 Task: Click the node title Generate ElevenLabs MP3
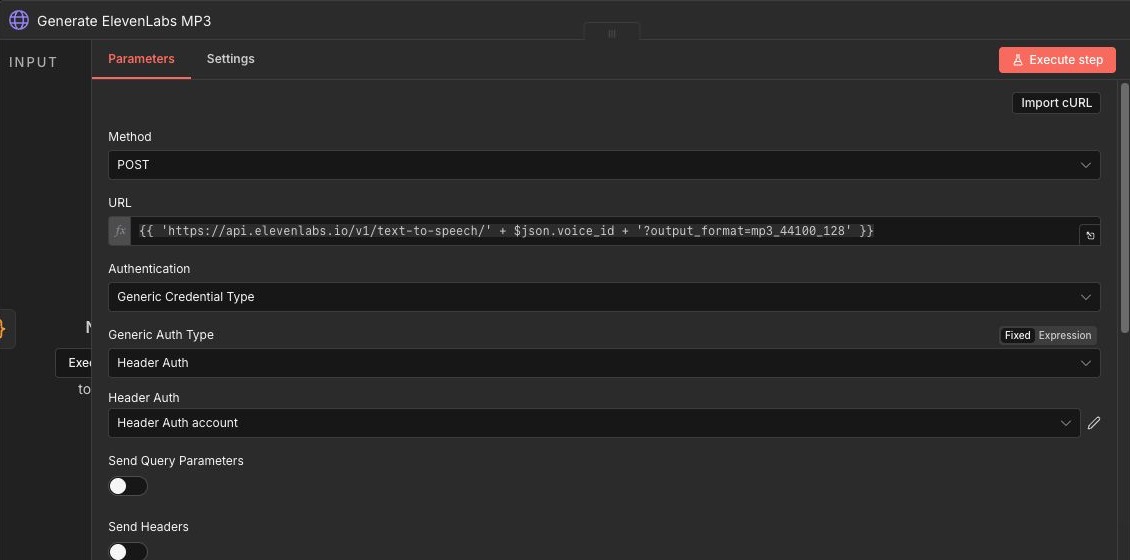(124, 21)
